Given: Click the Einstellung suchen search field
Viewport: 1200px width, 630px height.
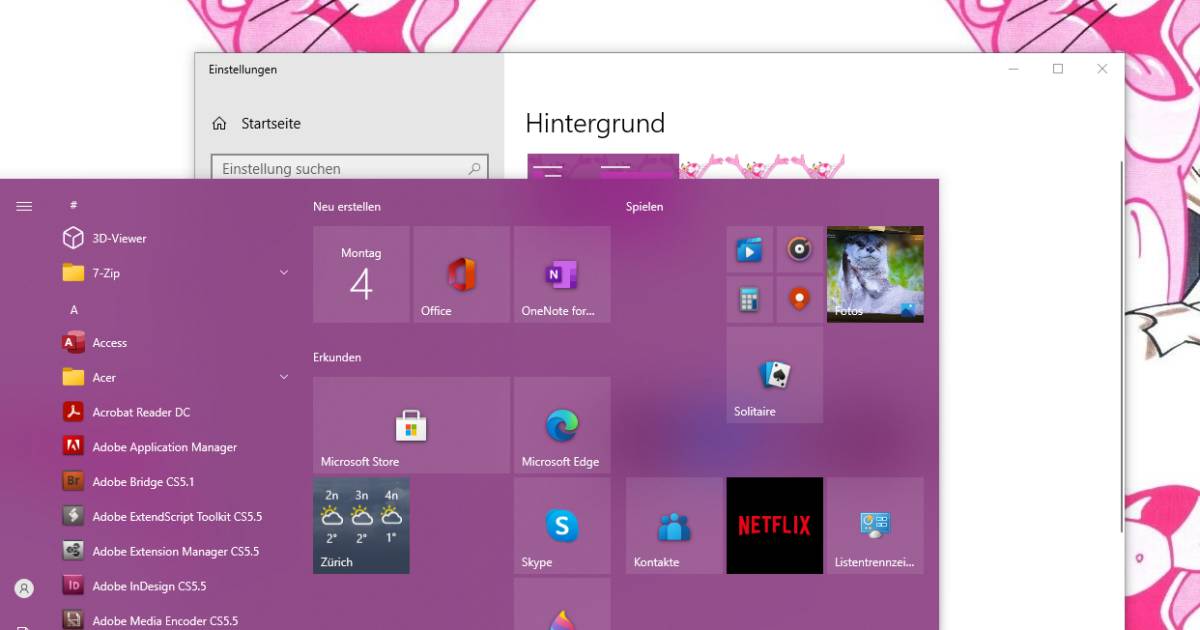Looking at the screenshot, I should (340, 169).
